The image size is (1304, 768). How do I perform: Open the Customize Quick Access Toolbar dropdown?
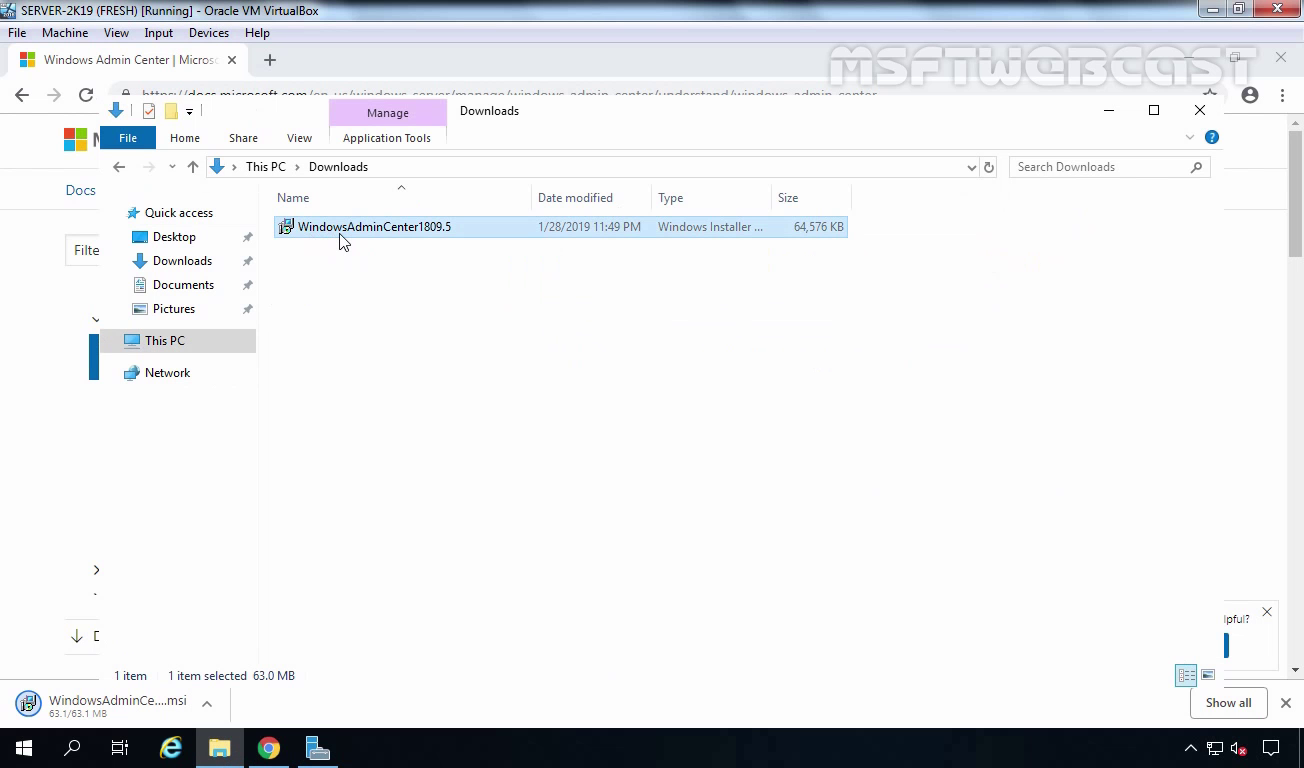[189, 111]
